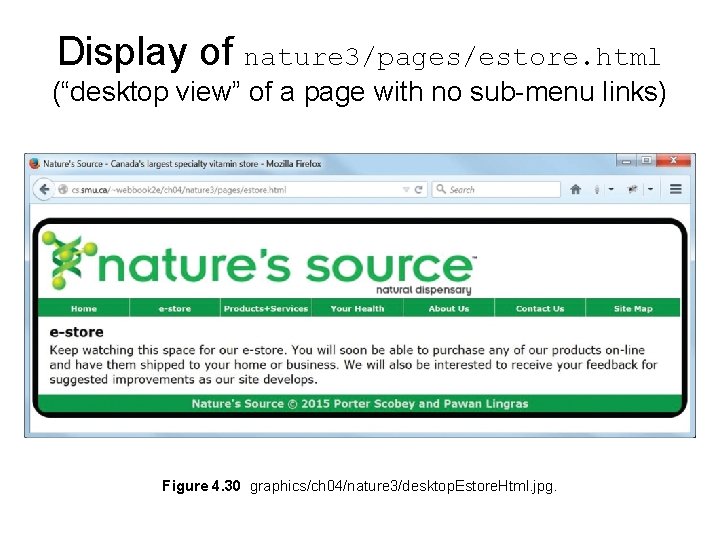
Task: Open the Products+Services menu item
Action: (x=266, y=309)
